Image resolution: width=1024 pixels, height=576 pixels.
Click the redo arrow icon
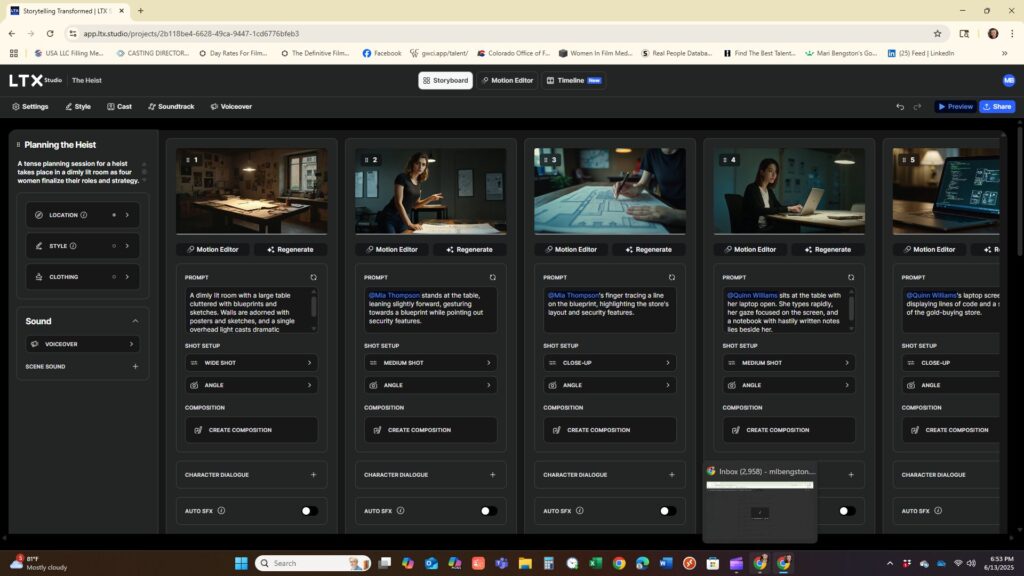click(x=918, y=107)
